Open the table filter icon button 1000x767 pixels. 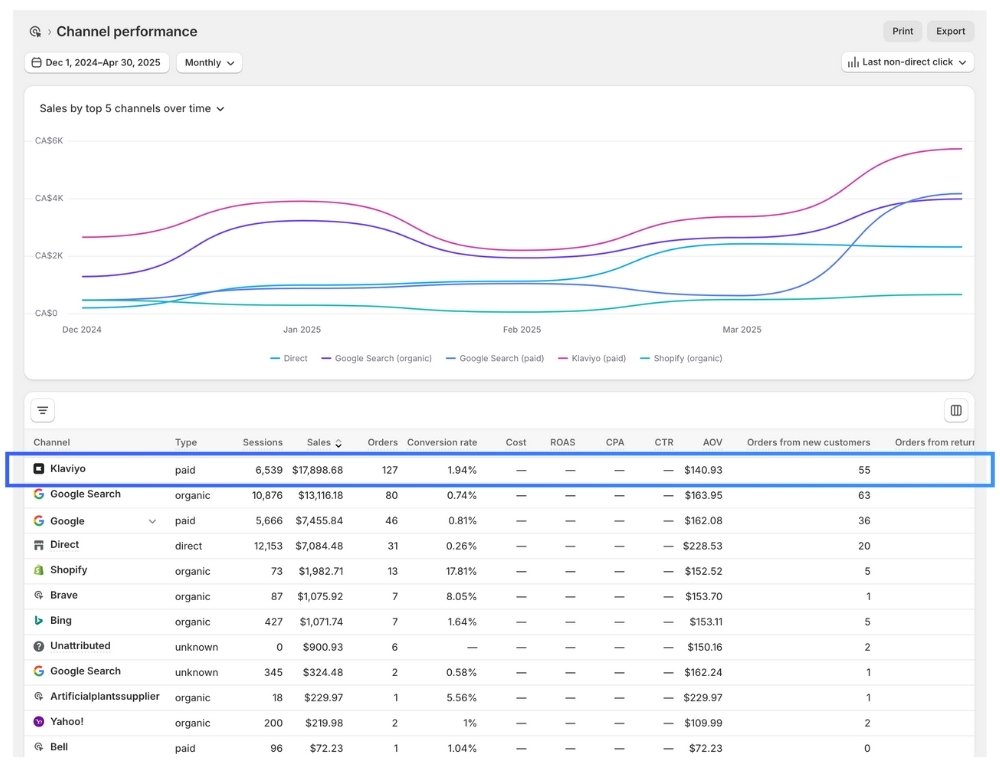click(x=43, y=411)
